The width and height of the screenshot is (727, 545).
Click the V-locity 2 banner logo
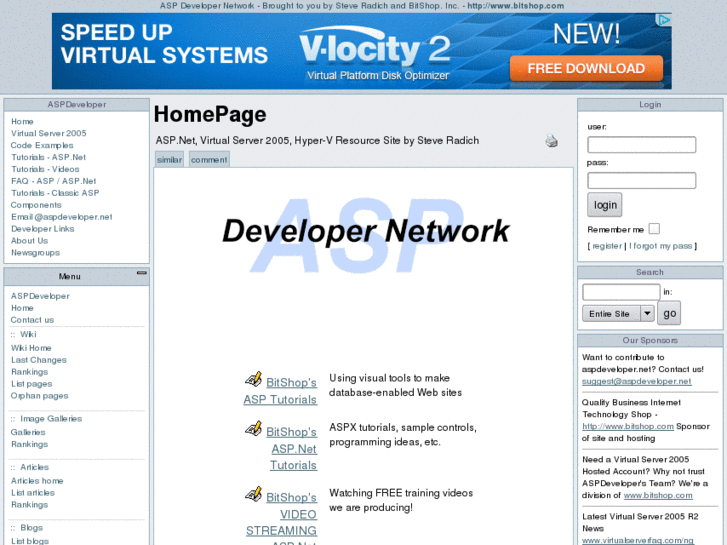(x=375, y=46)
